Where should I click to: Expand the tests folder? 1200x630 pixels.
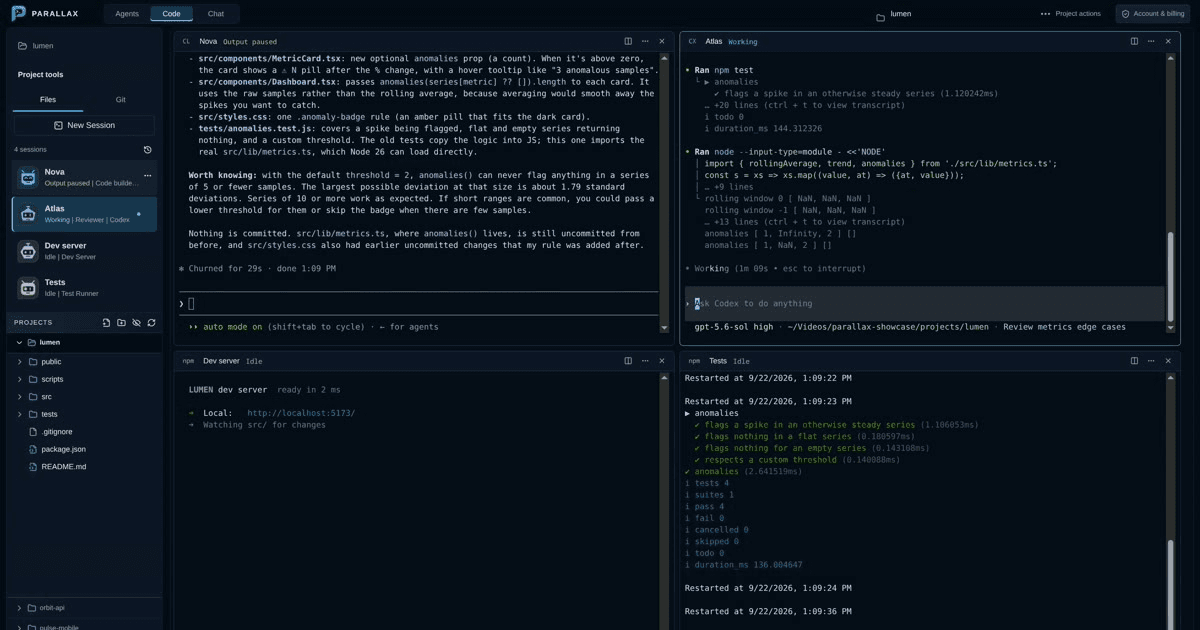[20, 414]
